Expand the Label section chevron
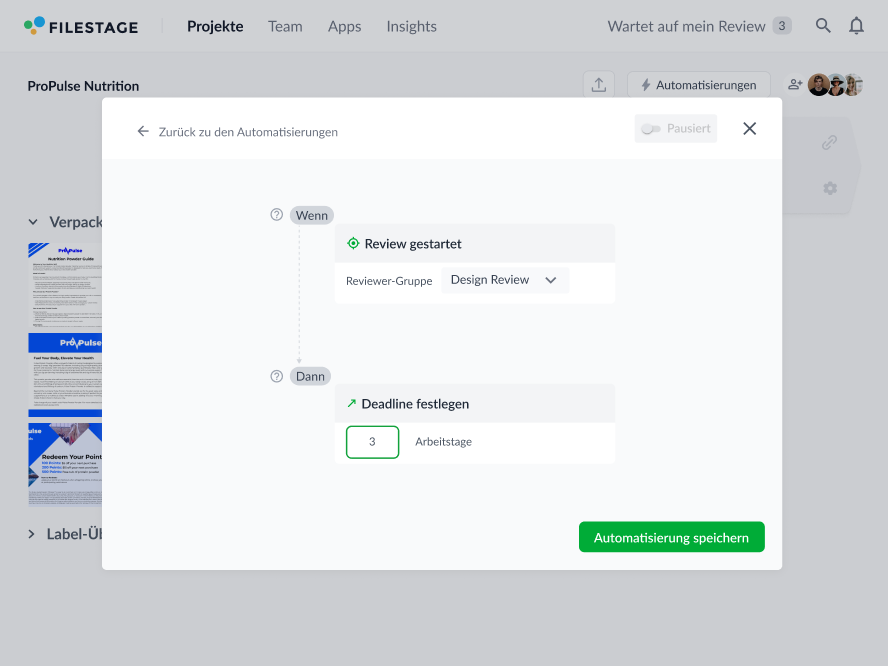 tap(32, 534)
